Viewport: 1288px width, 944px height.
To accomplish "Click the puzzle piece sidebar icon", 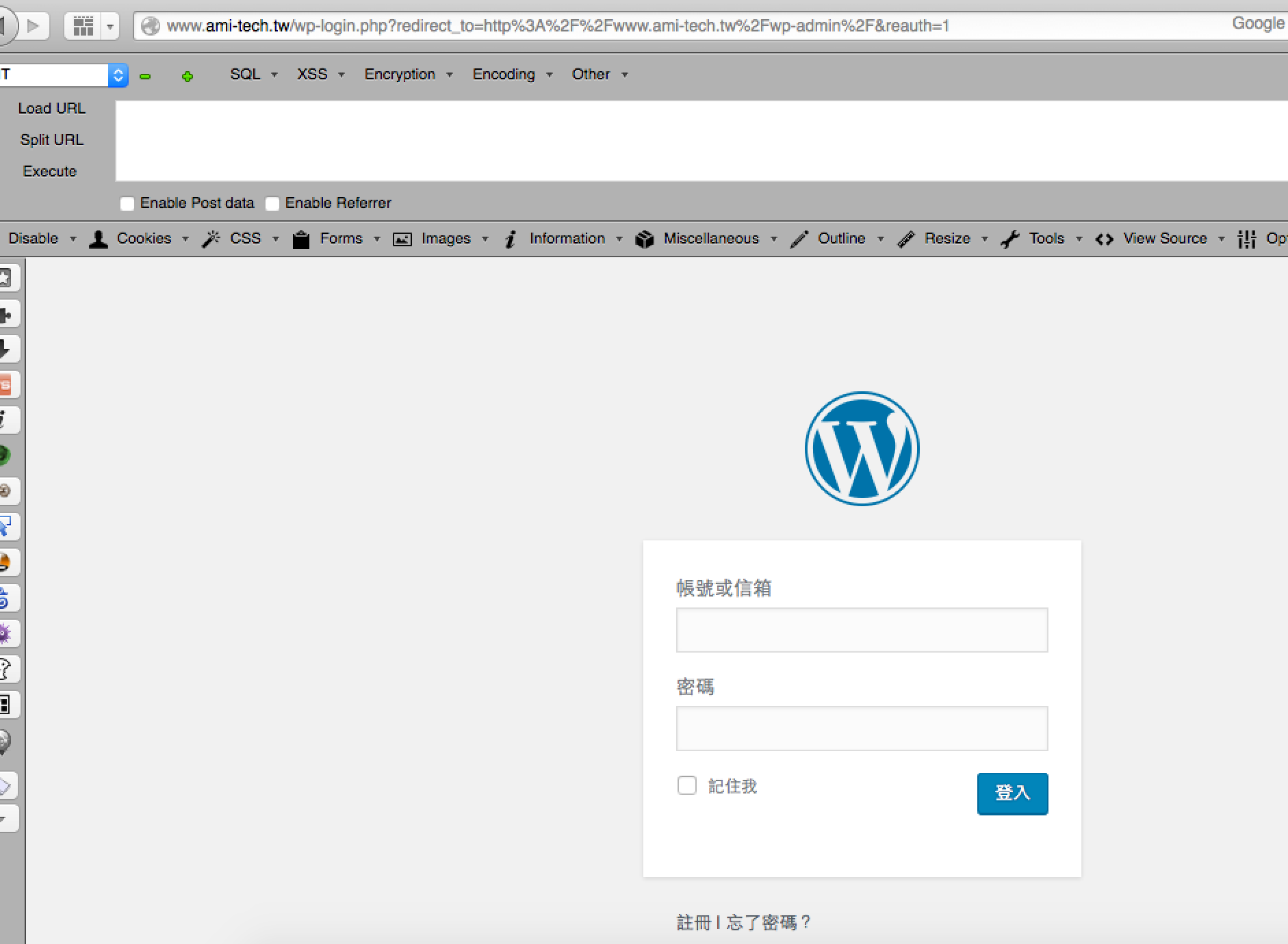I will tap(7, 314).
